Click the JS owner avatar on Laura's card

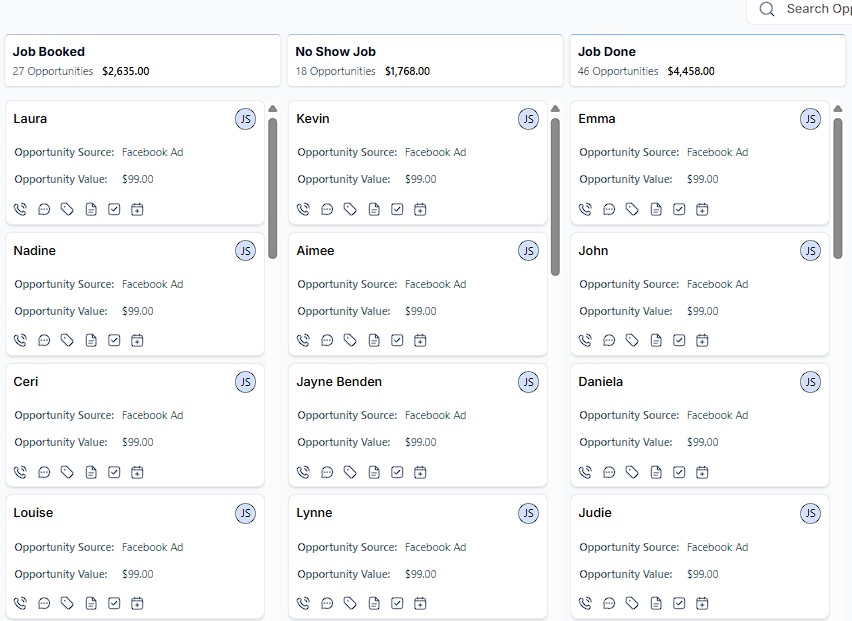click(245, 120)
